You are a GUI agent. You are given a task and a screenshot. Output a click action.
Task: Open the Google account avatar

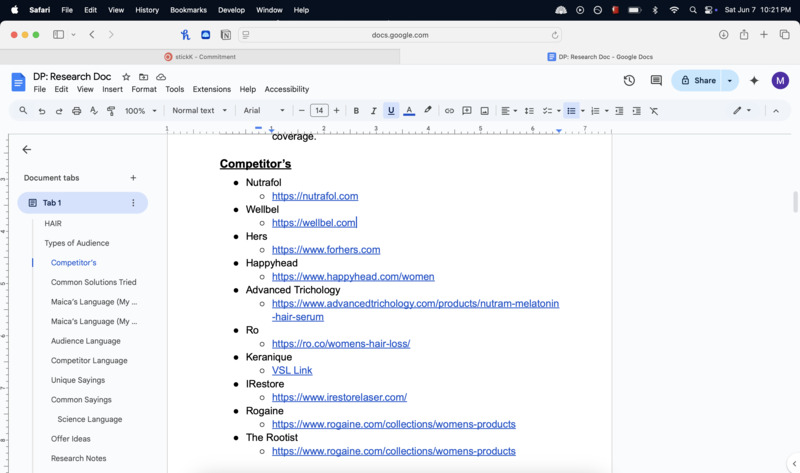tap(780, 80)
